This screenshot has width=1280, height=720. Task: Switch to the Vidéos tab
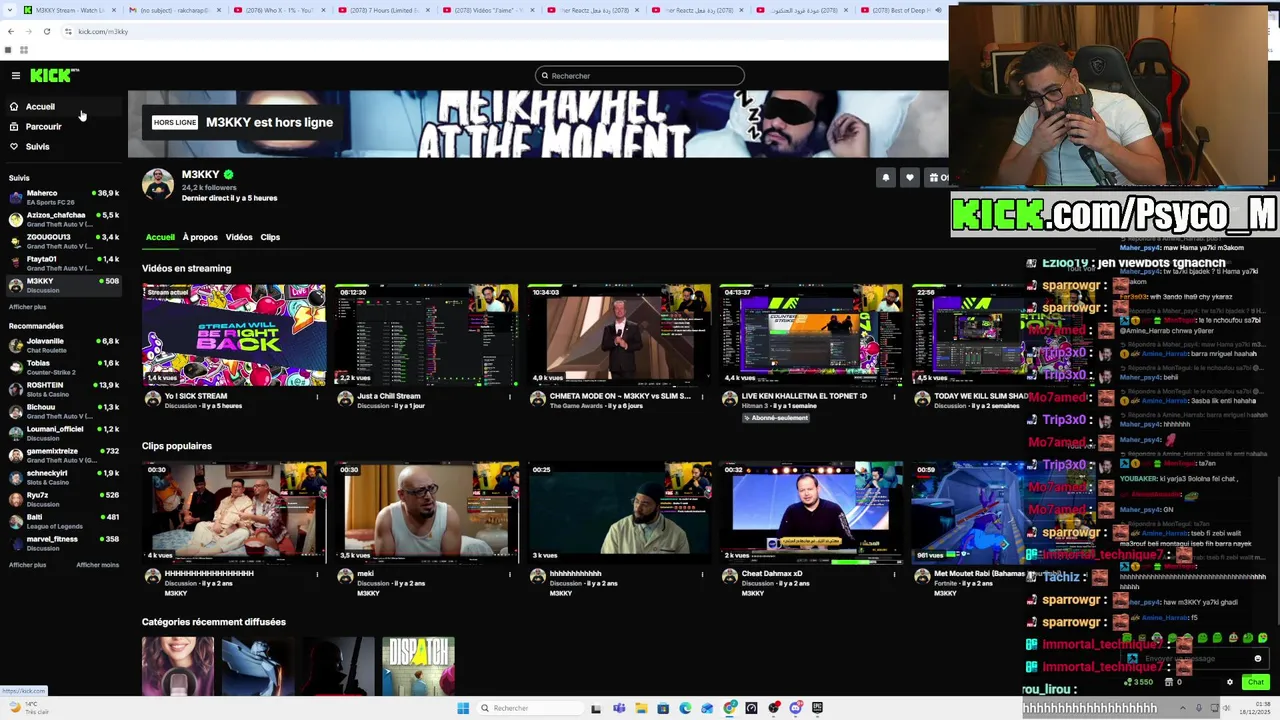point(239,237)
